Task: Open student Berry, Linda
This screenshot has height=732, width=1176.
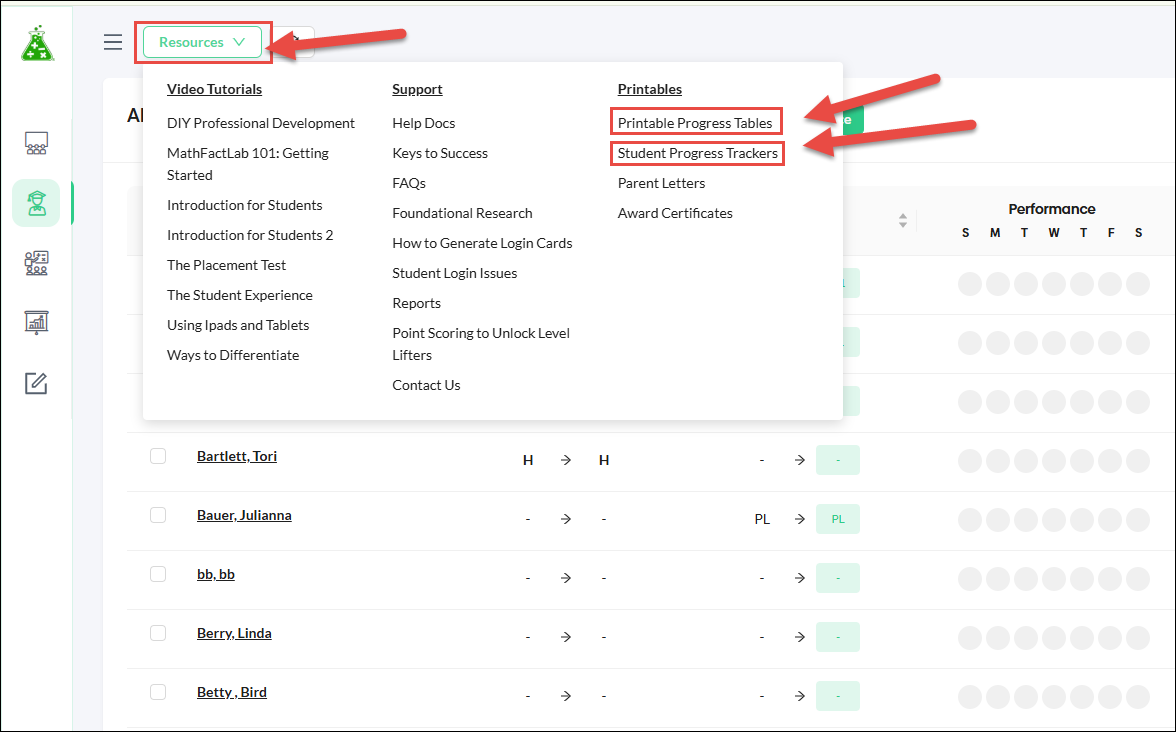Action: (x=234, y=633)
